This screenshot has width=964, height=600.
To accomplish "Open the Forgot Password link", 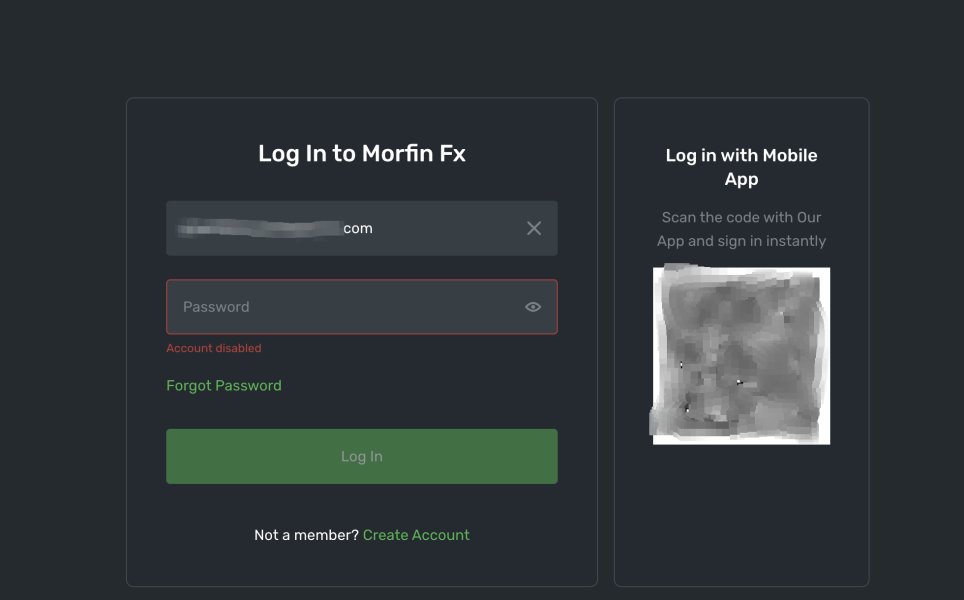I will (224, 385).
